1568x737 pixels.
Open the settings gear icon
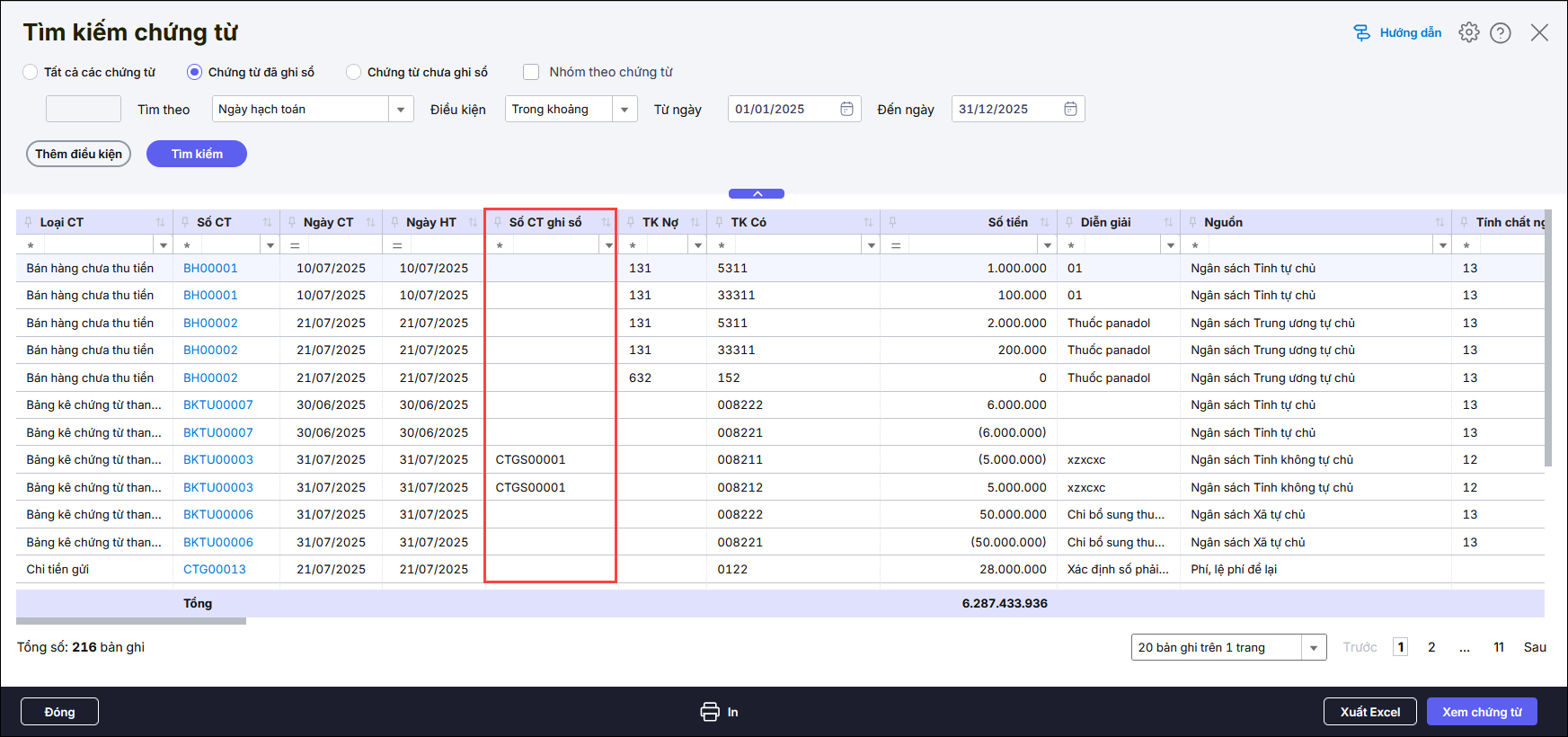[1468, 32]
